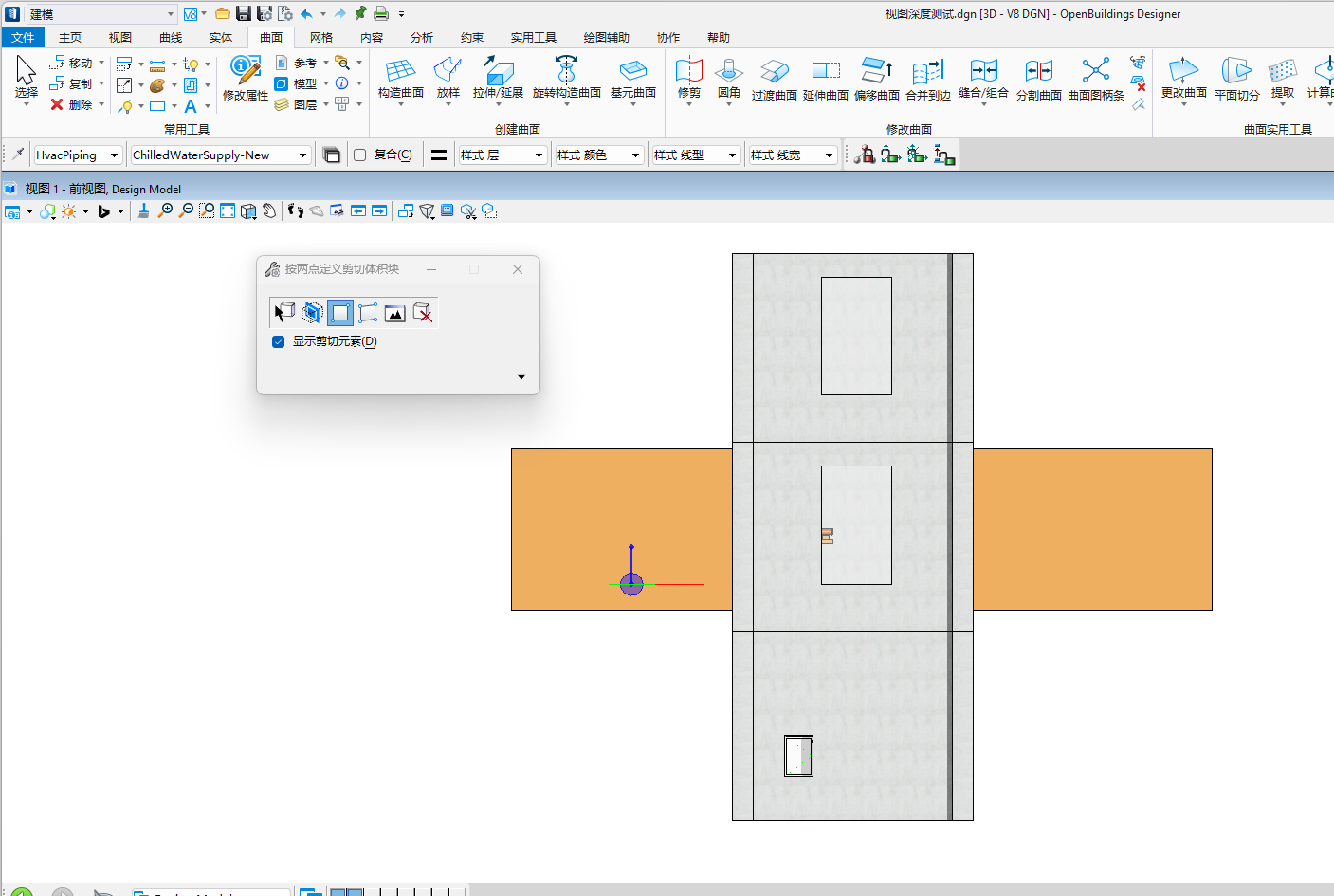Click the 构造曲面 (Construct Surface) tool icon
The width and height of the screenshot is (1334, 896).
(x=400, y=71)
